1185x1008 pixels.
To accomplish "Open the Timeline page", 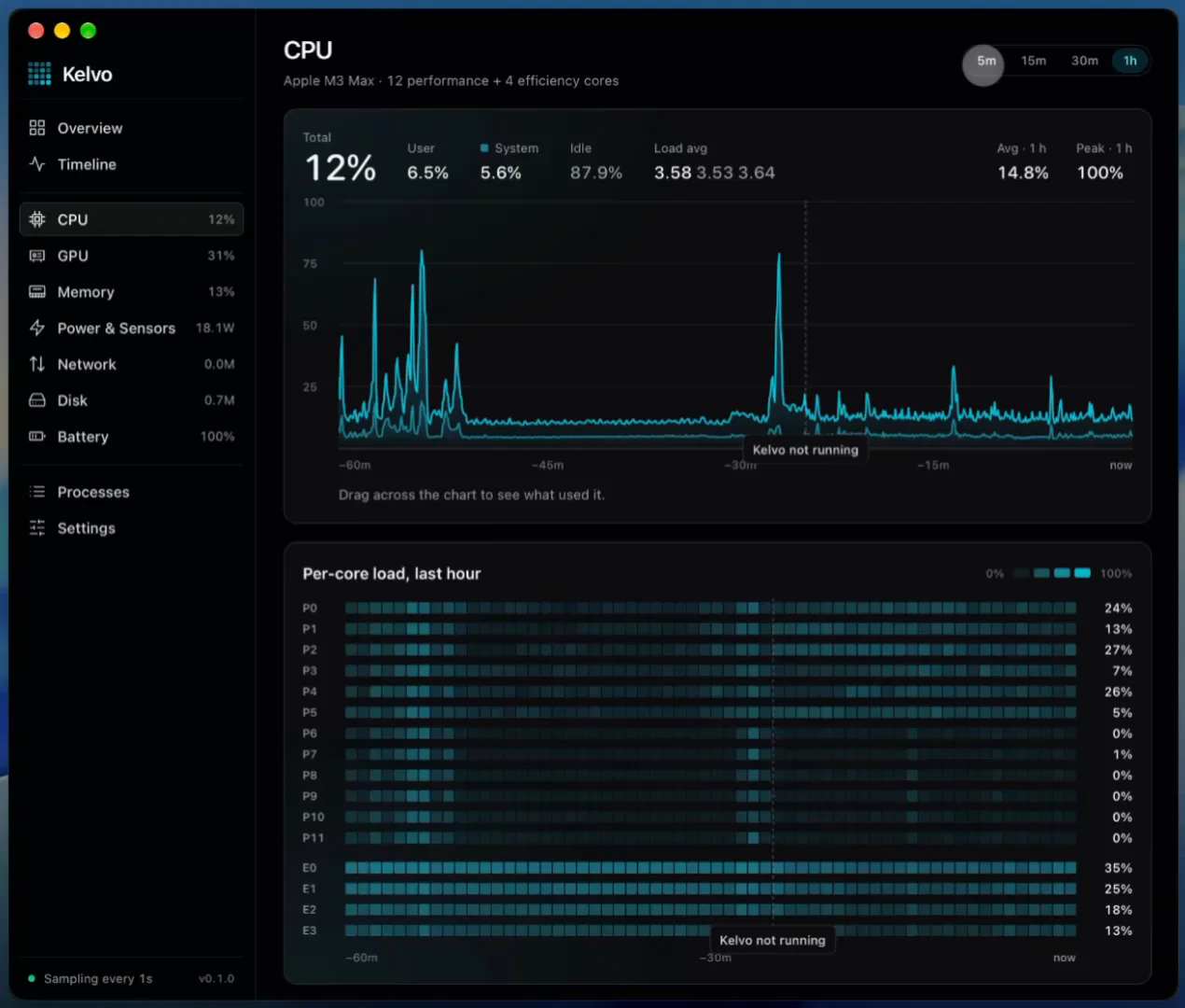I will coord(131,164).
